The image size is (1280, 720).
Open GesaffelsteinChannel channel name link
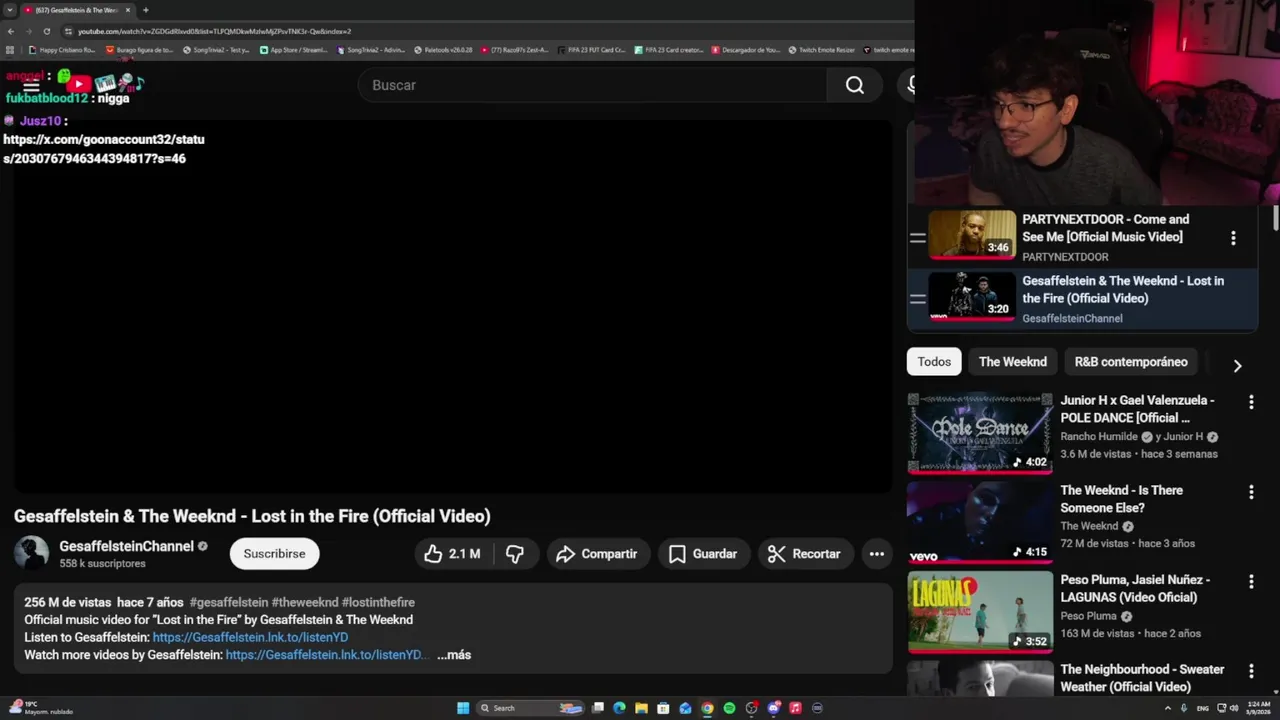point(126,546)
